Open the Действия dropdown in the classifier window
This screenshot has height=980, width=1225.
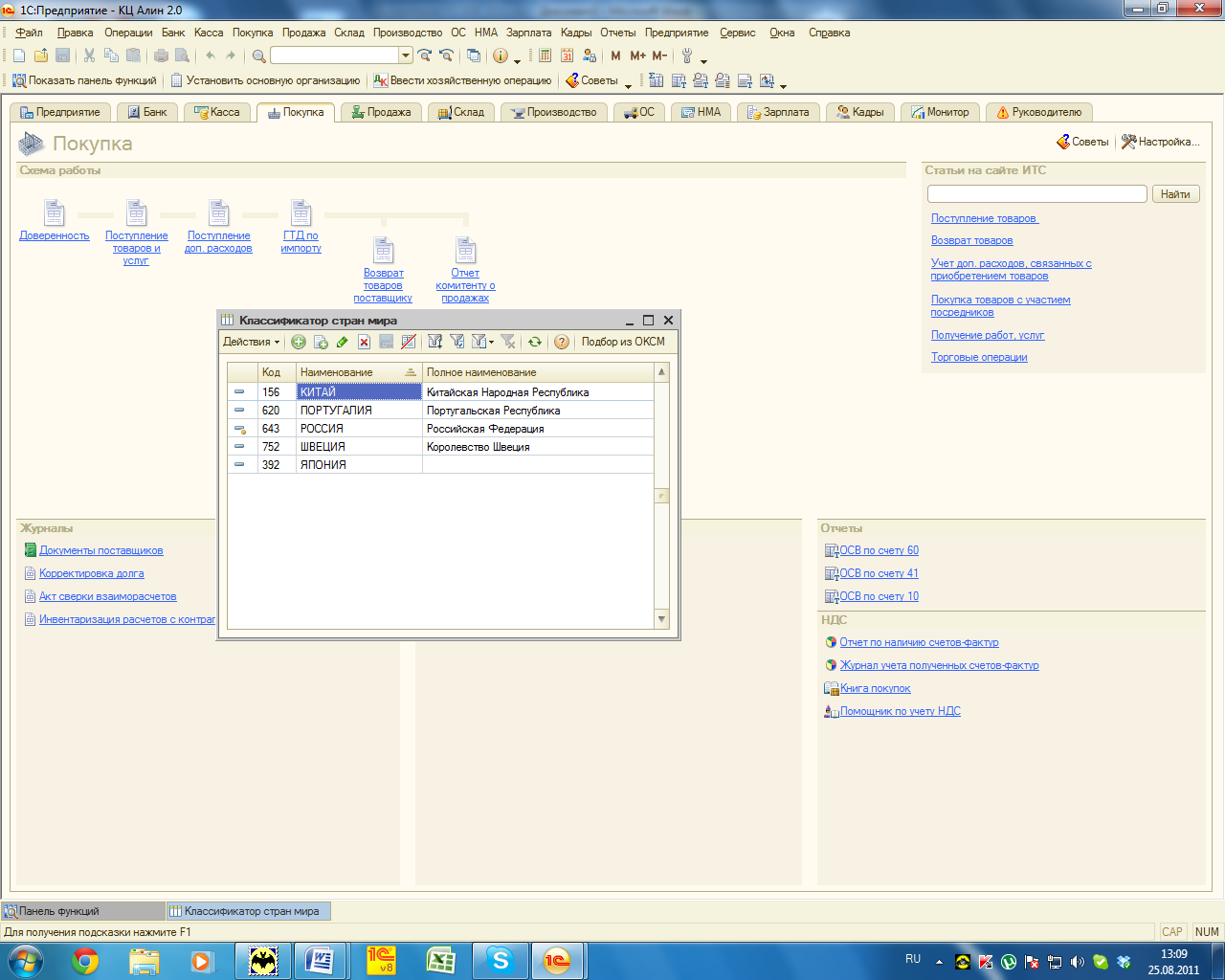click(x=251, y=342)
